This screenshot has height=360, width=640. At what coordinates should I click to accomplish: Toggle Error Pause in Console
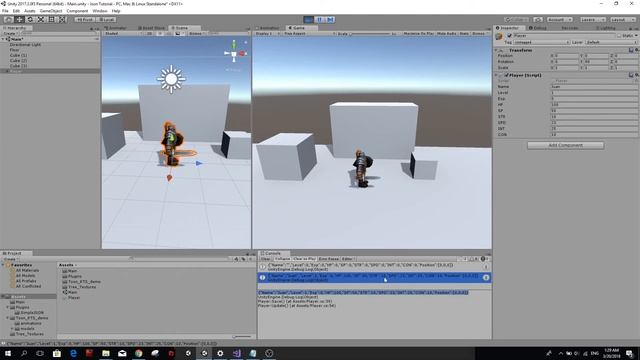coord(329,259)
